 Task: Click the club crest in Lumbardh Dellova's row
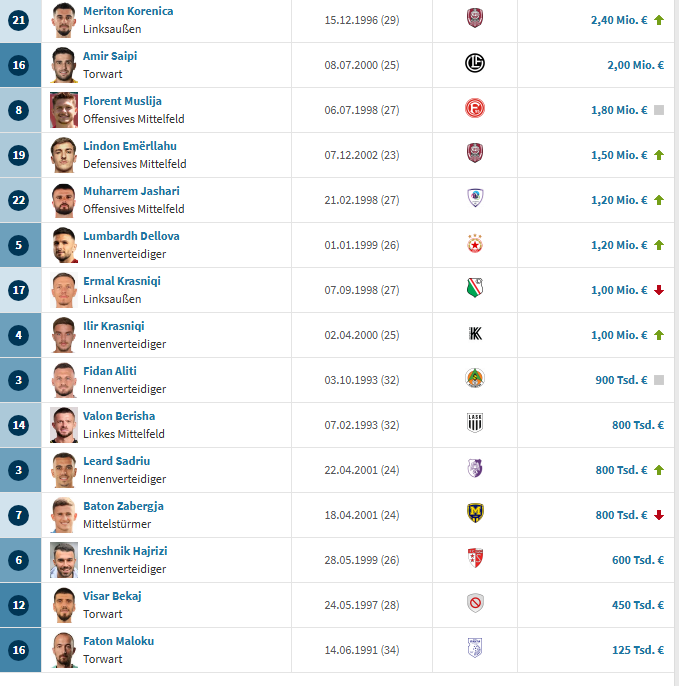click(474, 244)
